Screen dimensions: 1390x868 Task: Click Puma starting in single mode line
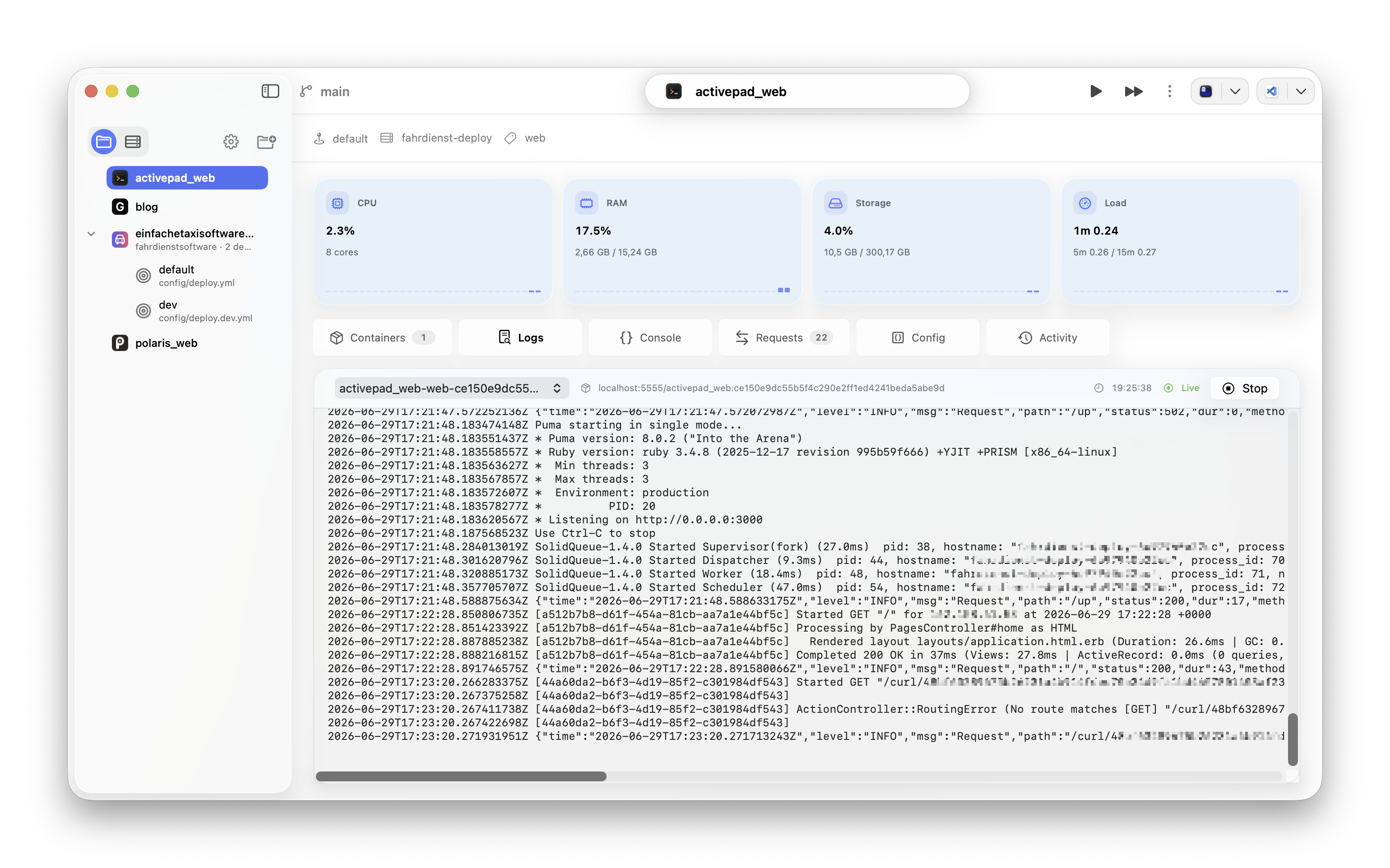(x=534, y=425)
